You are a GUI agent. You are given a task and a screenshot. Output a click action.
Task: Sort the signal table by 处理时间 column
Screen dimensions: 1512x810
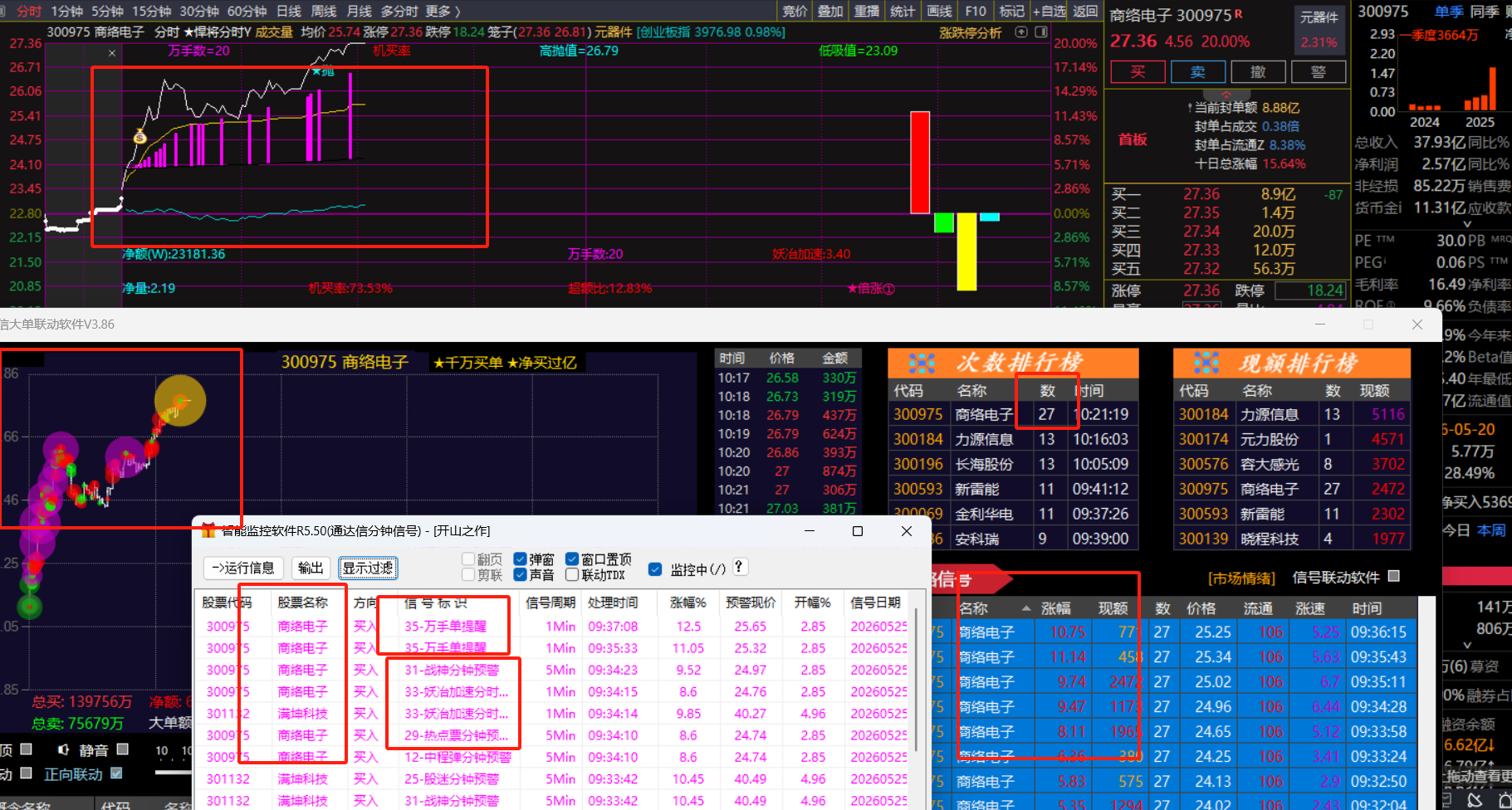(613, 603)
